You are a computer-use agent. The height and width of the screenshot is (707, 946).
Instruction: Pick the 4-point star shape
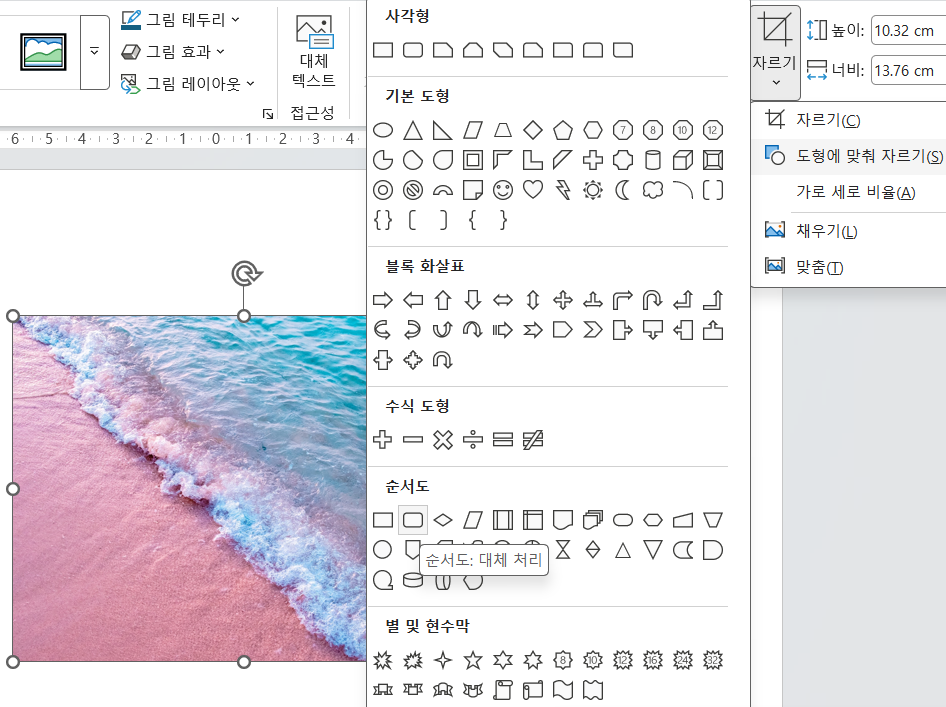443,660
